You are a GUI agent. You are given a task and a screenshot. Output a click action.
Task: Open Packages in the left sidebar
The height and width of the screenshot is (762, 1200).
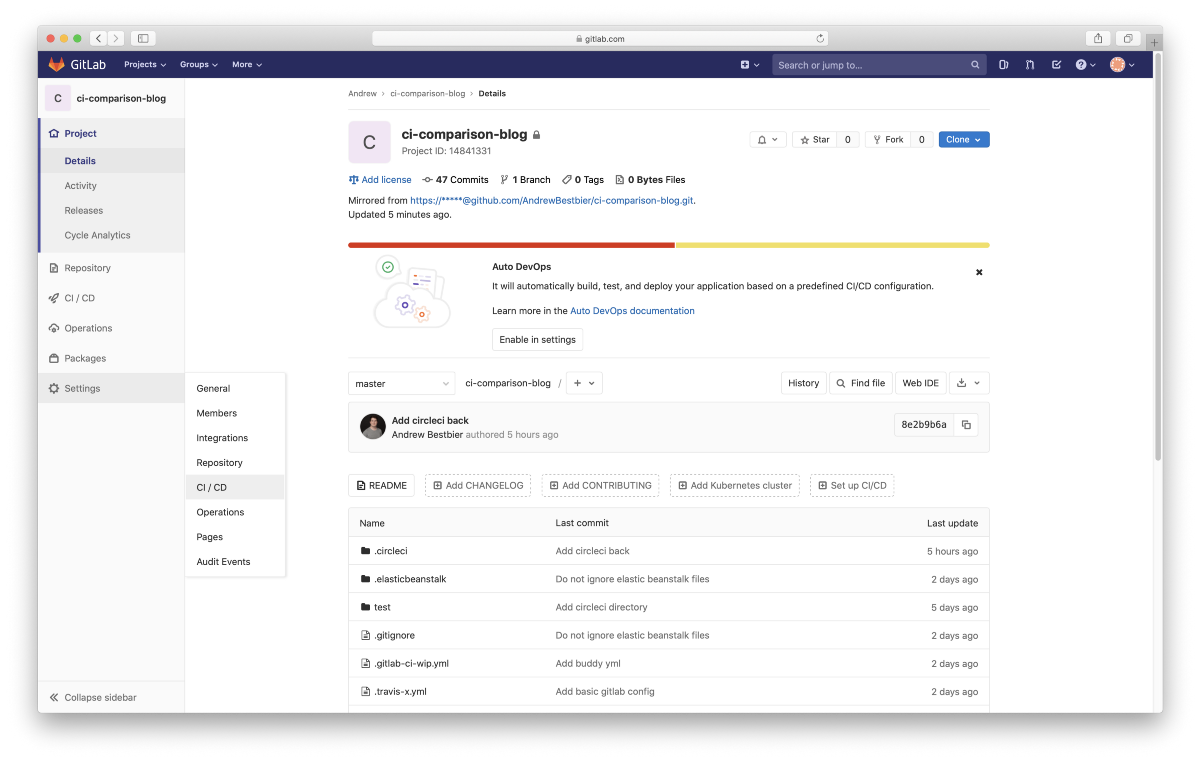click(x=111, y=358)
